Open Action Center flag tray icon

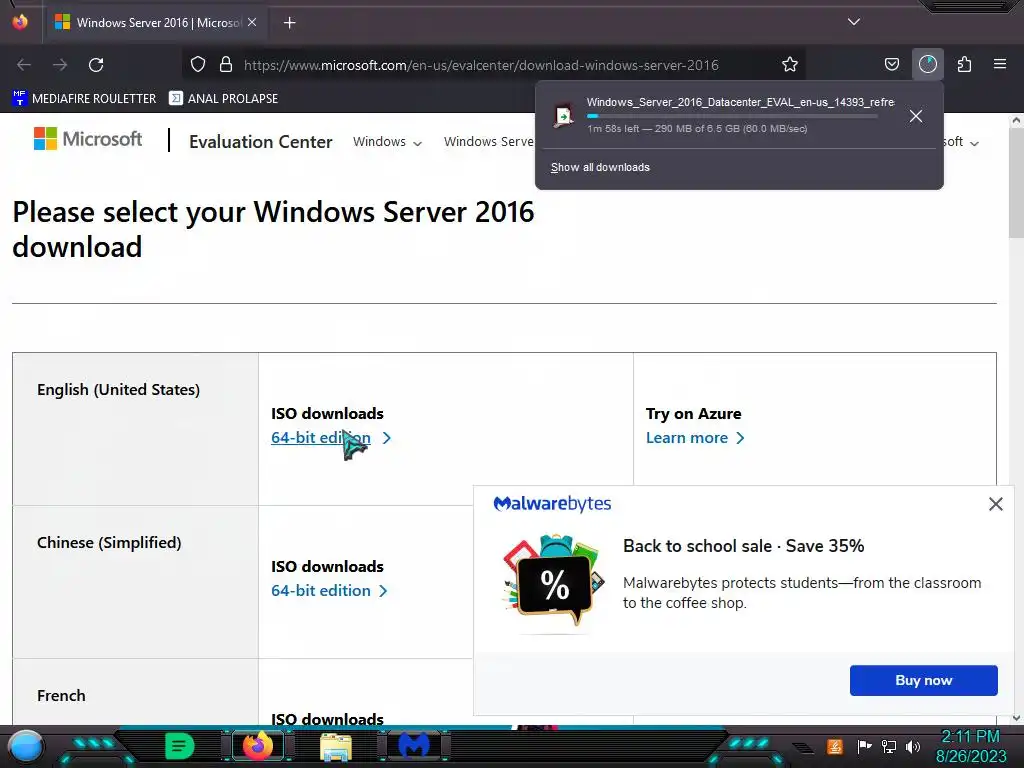tap(864, 746)
